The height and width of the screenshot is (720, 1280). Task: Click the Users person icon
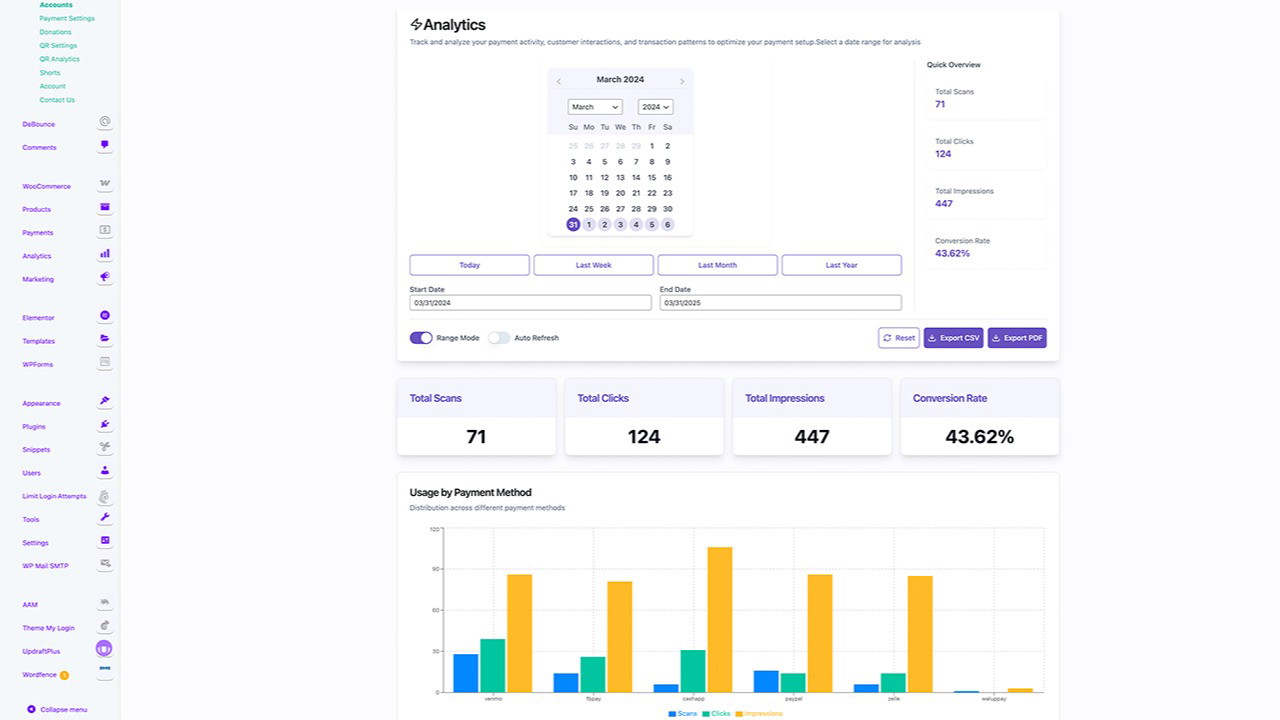[104, 471]
